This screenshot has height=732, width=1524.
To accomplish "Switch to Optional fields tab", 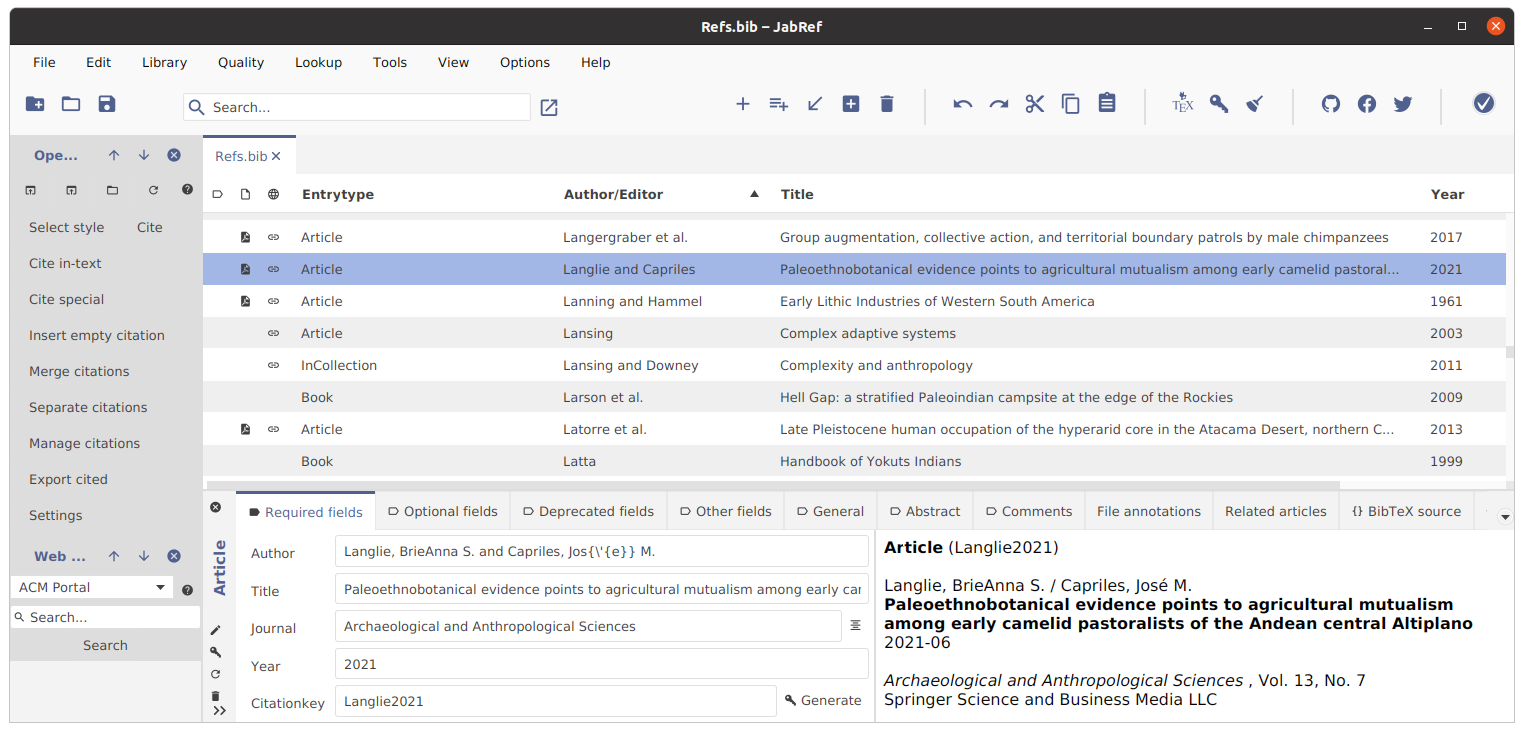I will 442,511.
